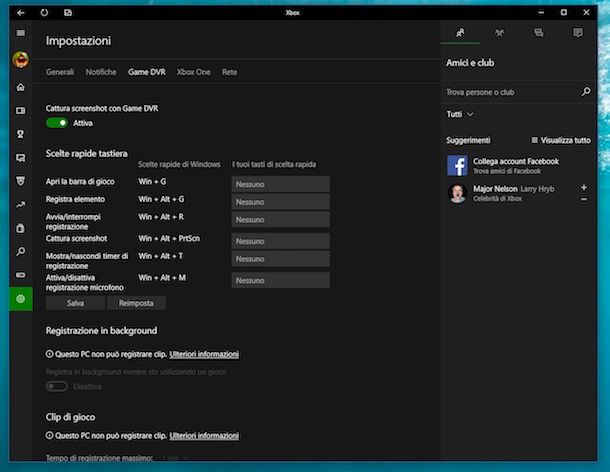Image resolution: width=610 pixels, height=472 pixels.
Task: Click shortcut field for Avvia/interrompi registrazione
Action: pos(280,220)
